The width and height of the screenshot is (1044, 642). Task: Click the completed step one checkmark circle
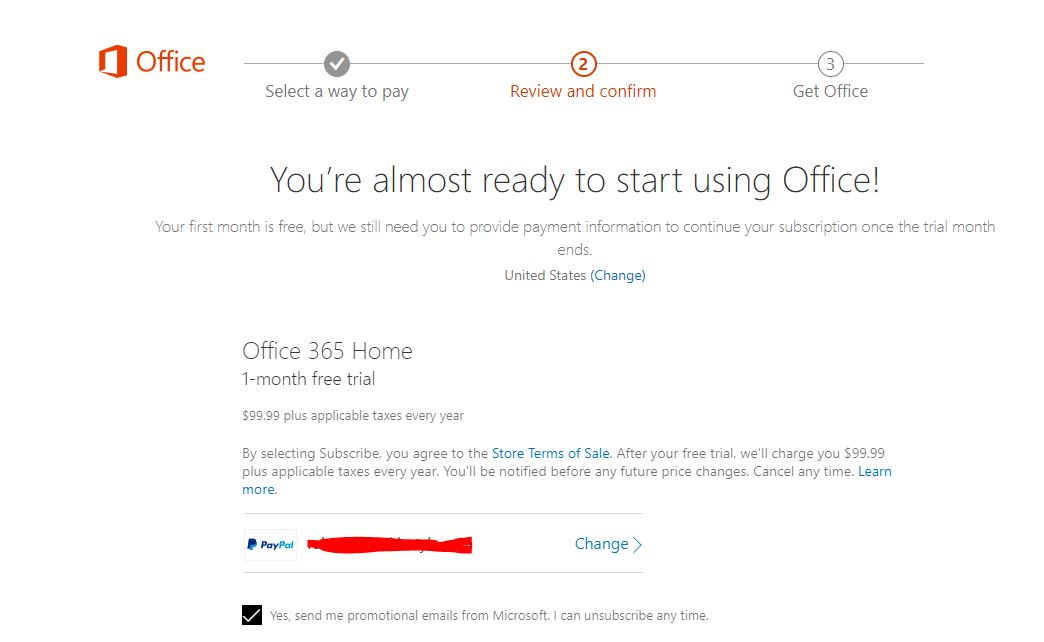[337, 64]
